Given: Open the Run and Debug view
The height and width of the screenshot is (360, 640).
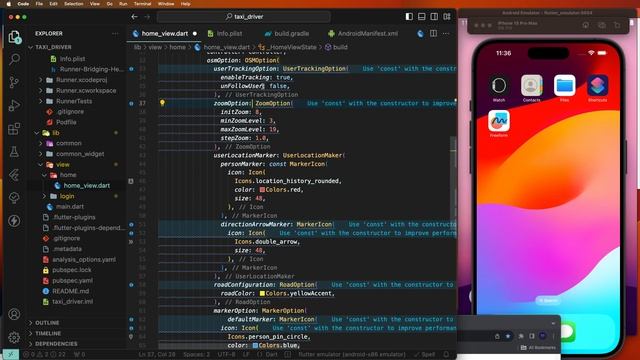Looking at the screenshot, I should click(x=14, y=105).
